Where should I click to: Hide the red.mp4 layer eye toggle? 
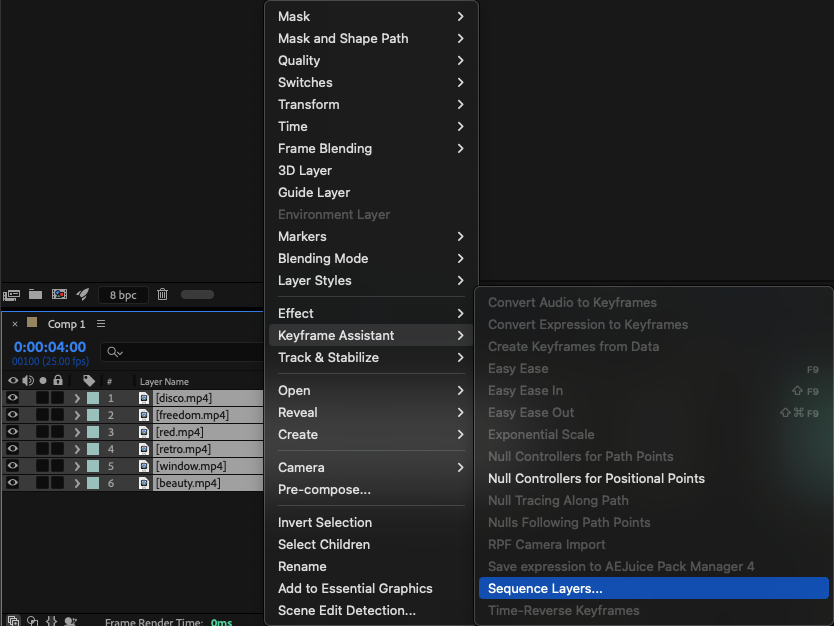pyautogui.click(x=12, y=432)
